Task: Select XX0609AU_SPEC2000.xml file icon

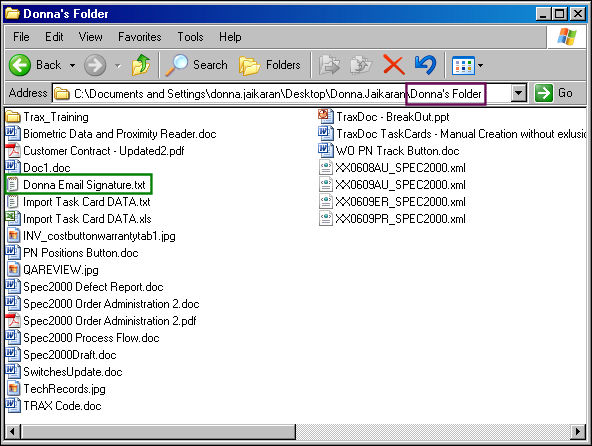Action: pyautogui.click(x=325, y=185)
